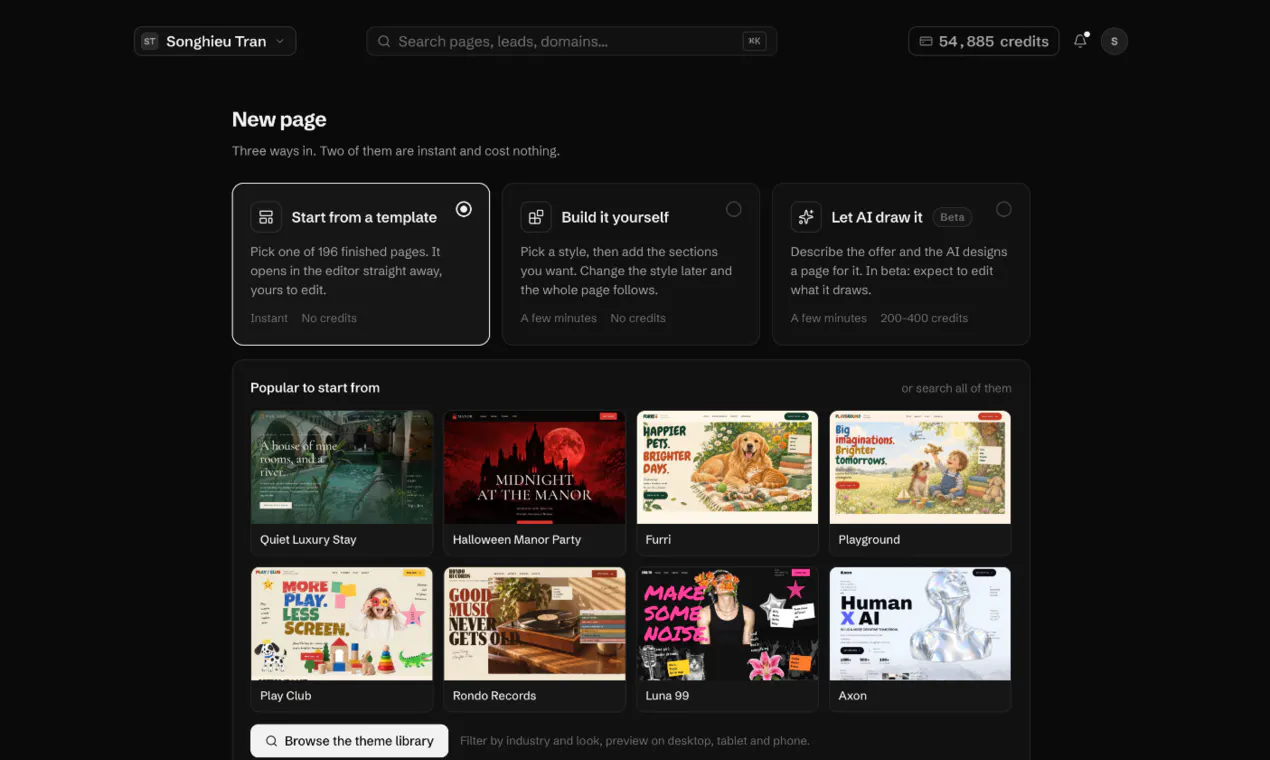
Task: Open the Rondo Records template
Action: (535, 639)
